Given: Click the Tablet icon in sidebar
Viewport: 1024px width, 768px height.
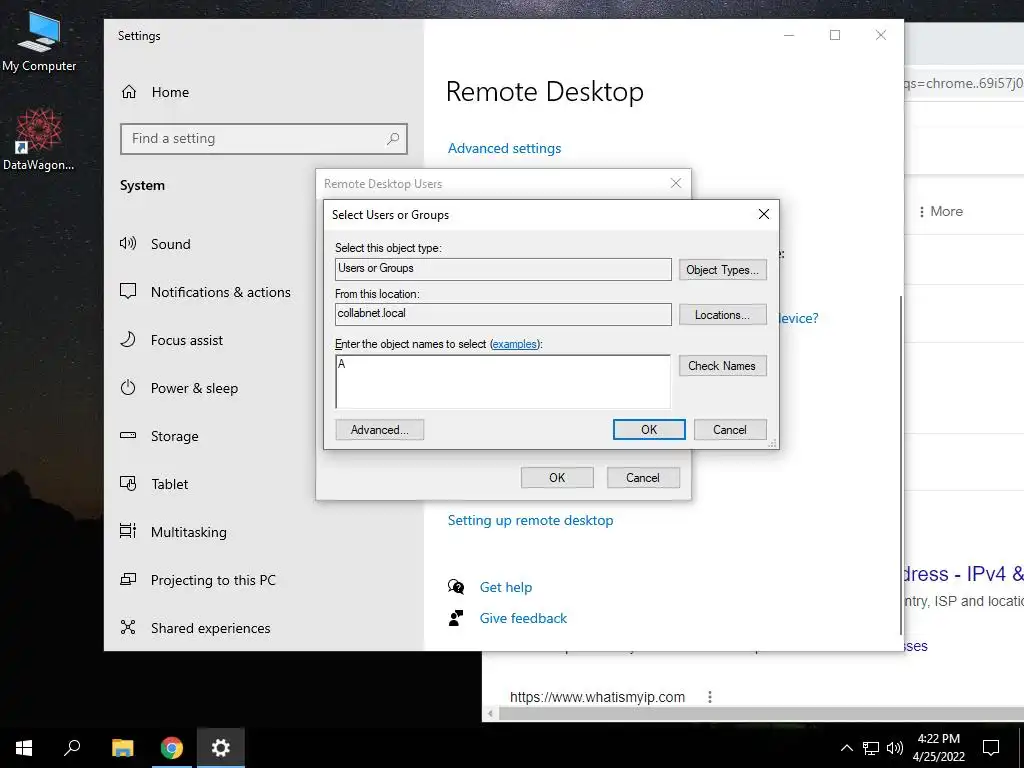Looking at the screenshot, I should (128, 483).
